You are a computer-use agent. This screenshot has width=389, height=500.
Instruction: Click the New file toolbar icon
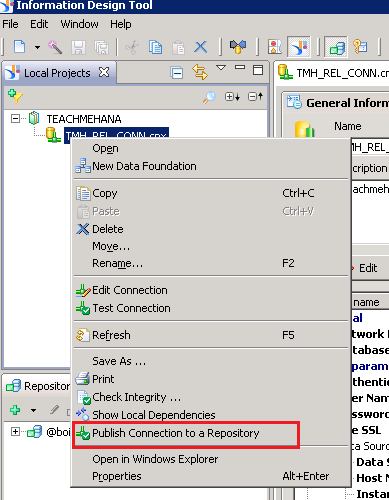tap(19, 46)
